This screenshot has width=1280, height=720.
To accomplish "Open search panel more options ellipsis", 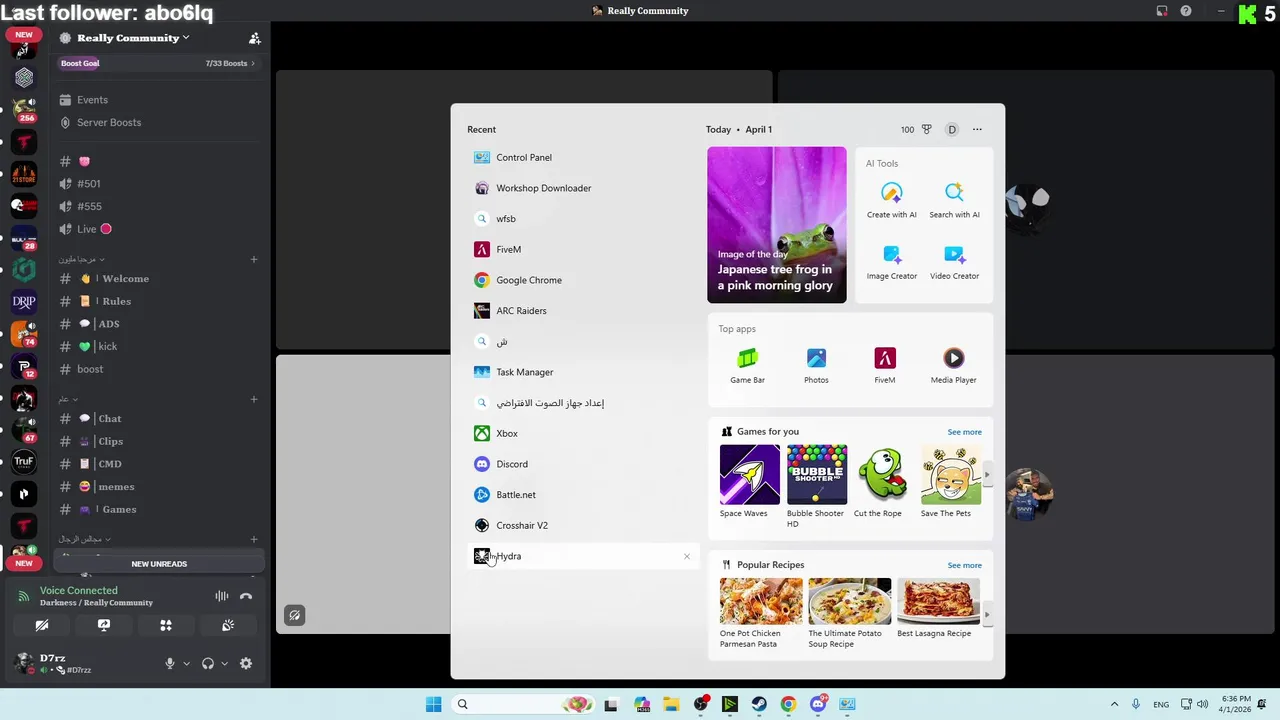I will point(977,129).
